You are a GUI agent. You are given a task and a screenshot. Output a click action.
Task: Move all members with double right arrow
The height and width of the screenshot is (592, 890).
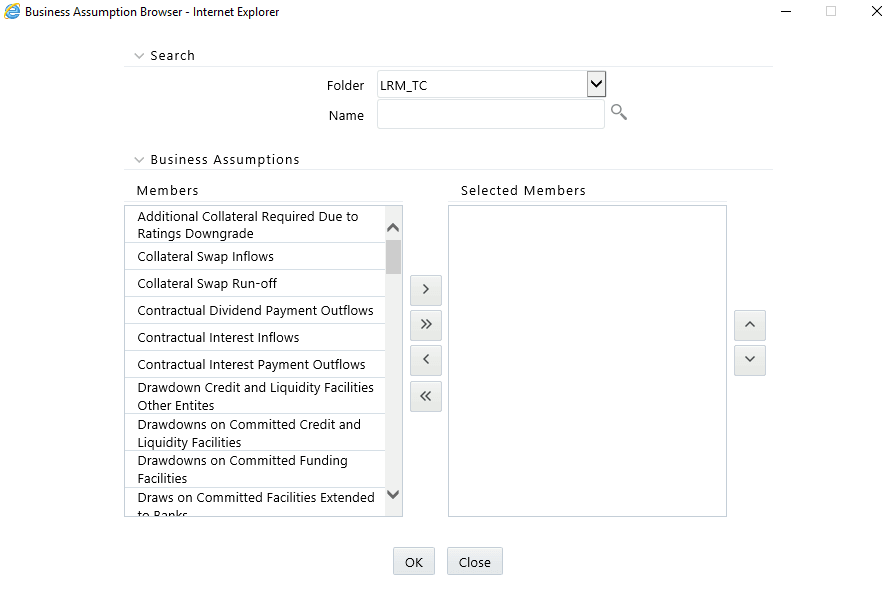click(425, 324)
